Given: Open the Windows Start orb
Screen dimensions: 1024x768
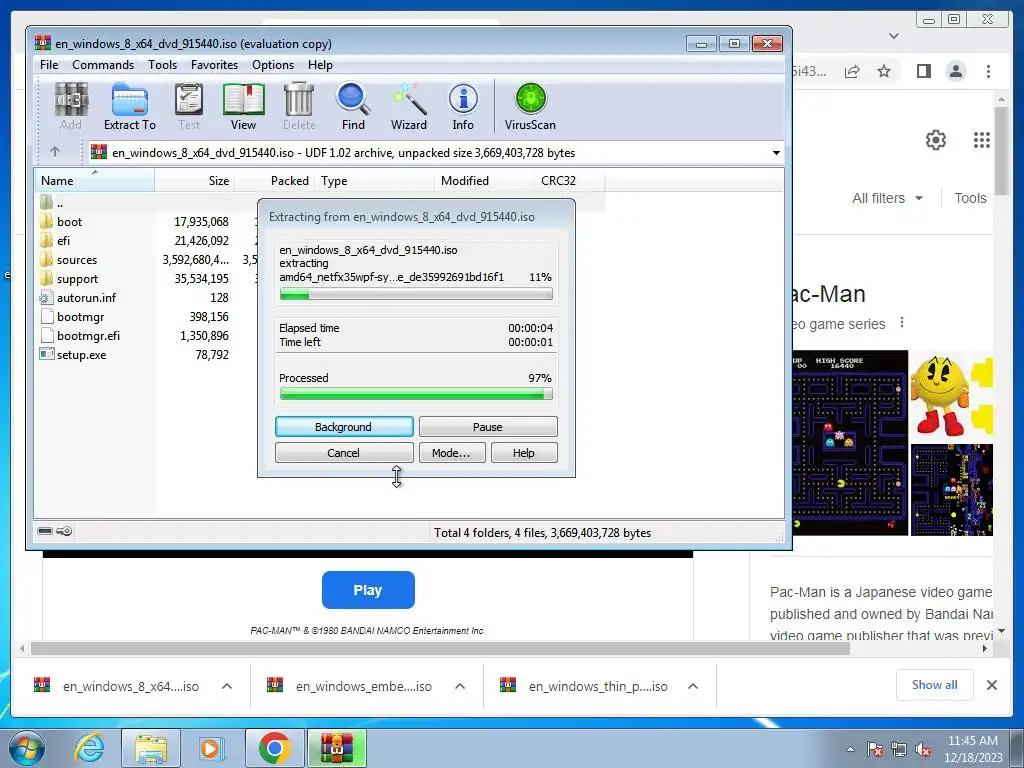Looking at the screenshot, I should 27,748.
